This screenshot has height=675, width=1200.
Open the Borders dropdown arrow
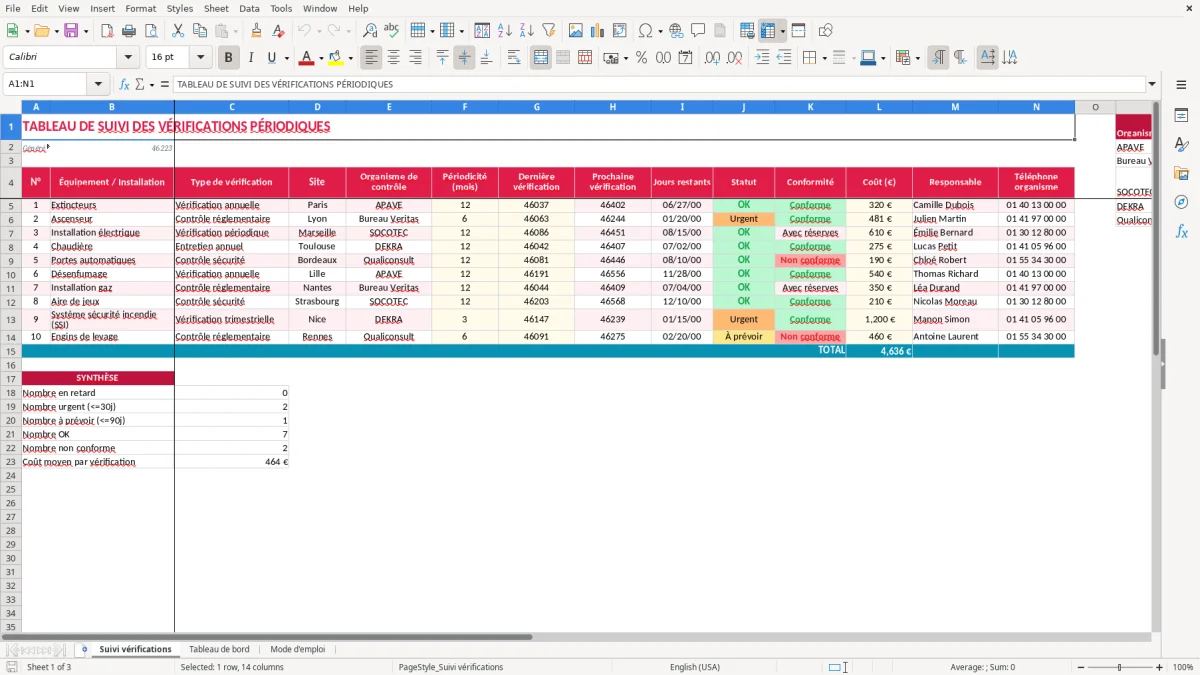point(823,58)
